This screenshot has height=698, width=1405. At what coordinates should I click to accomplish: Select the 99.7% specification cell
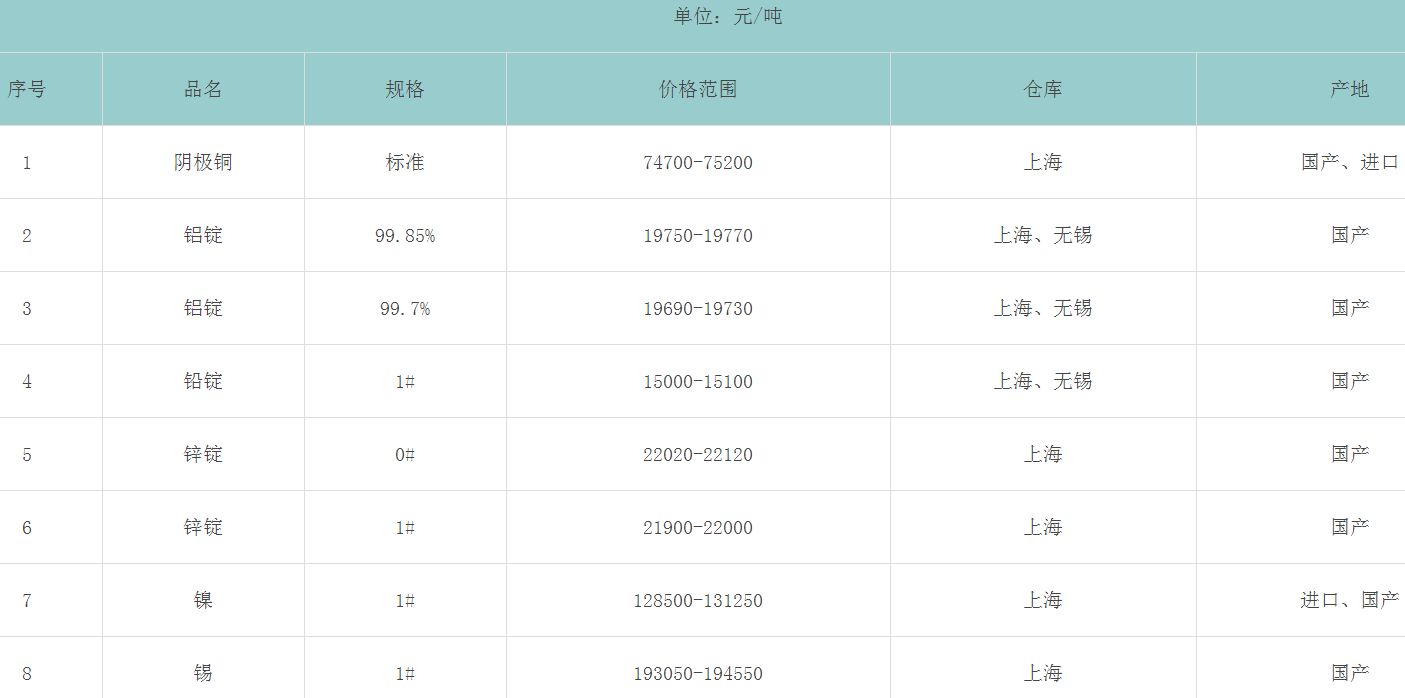click(x=405, y=308)
